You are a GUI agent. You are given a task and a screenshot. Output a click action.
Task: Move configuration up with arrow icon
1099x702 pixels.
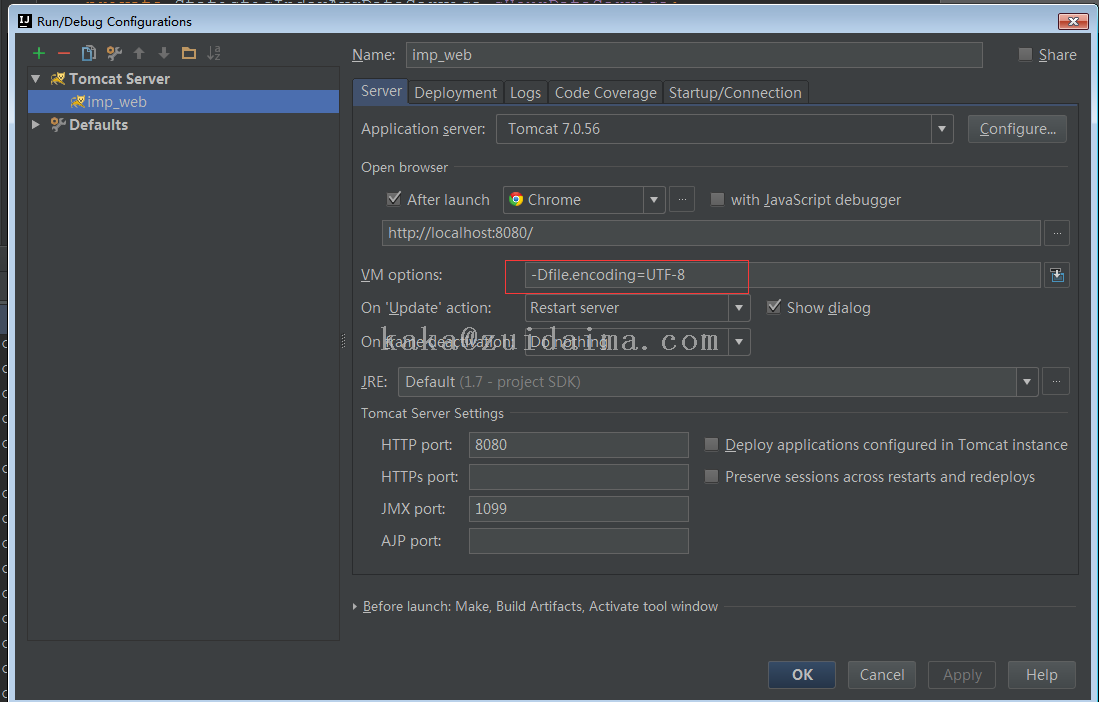click(139, 53)
